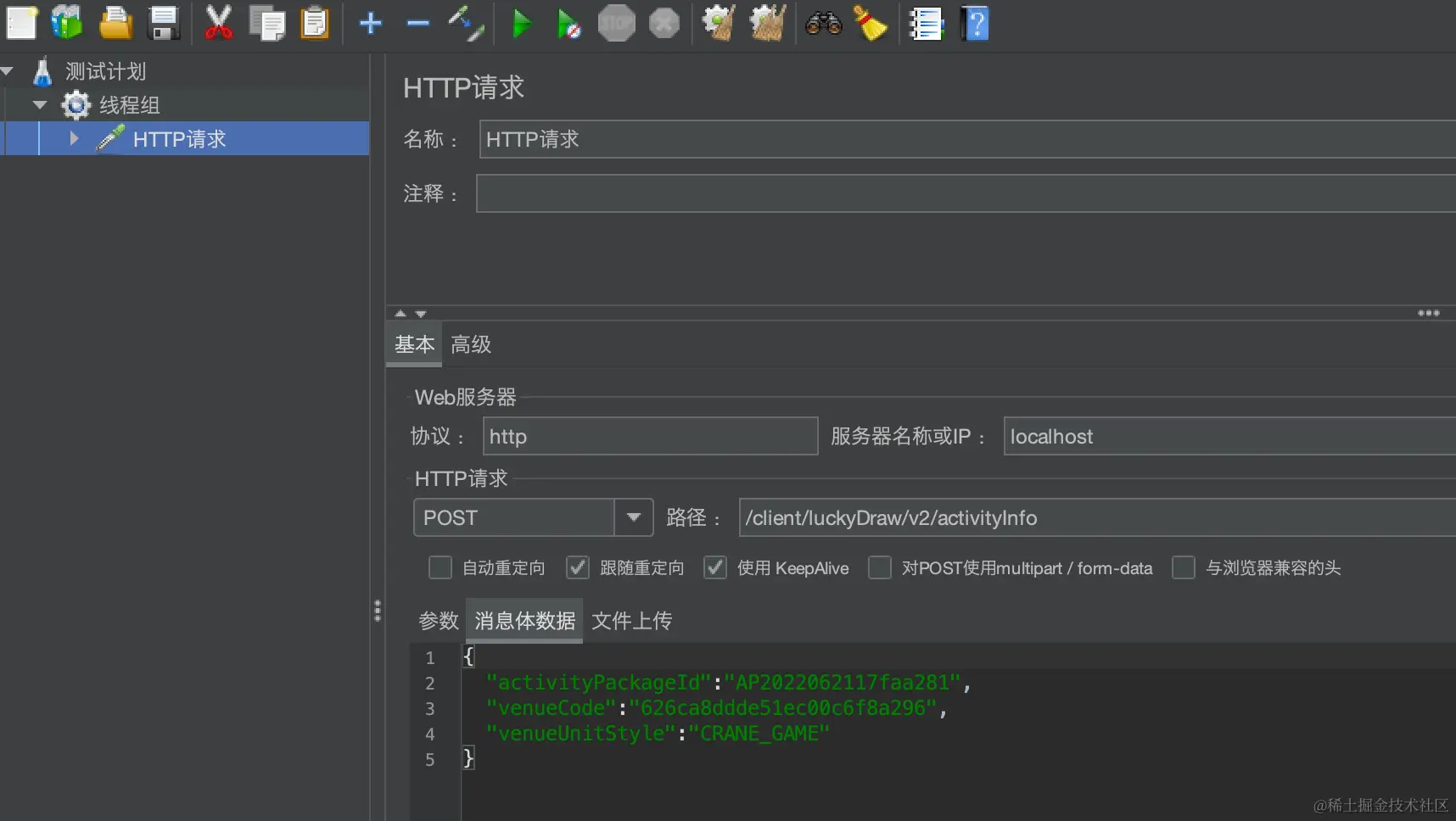Click the Toggle enable/disable icon

coord(466,23)
